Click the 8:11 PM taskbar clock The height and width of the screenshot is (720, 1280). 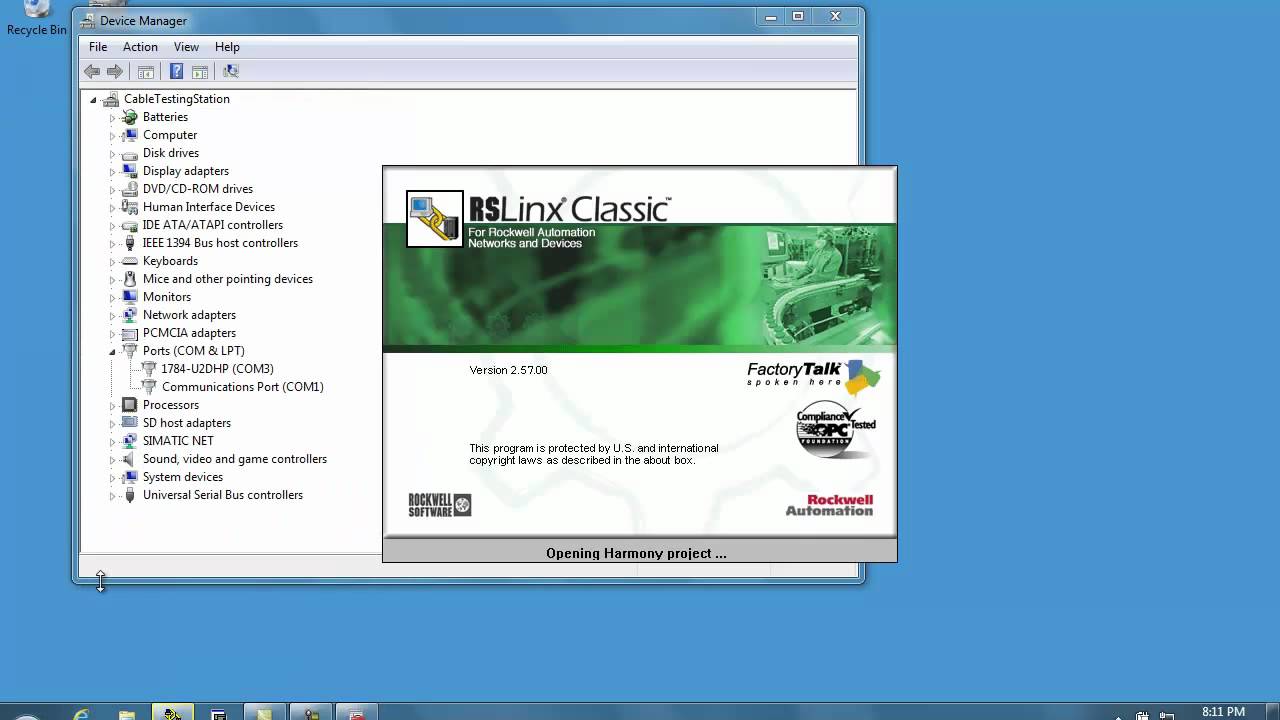click(1223, 712)
